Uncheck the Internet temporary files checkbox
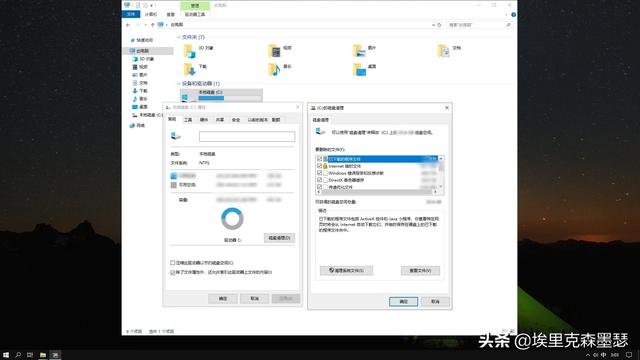Image resolution: width=640 pixels, height=360 pixels. click(320, 166)
